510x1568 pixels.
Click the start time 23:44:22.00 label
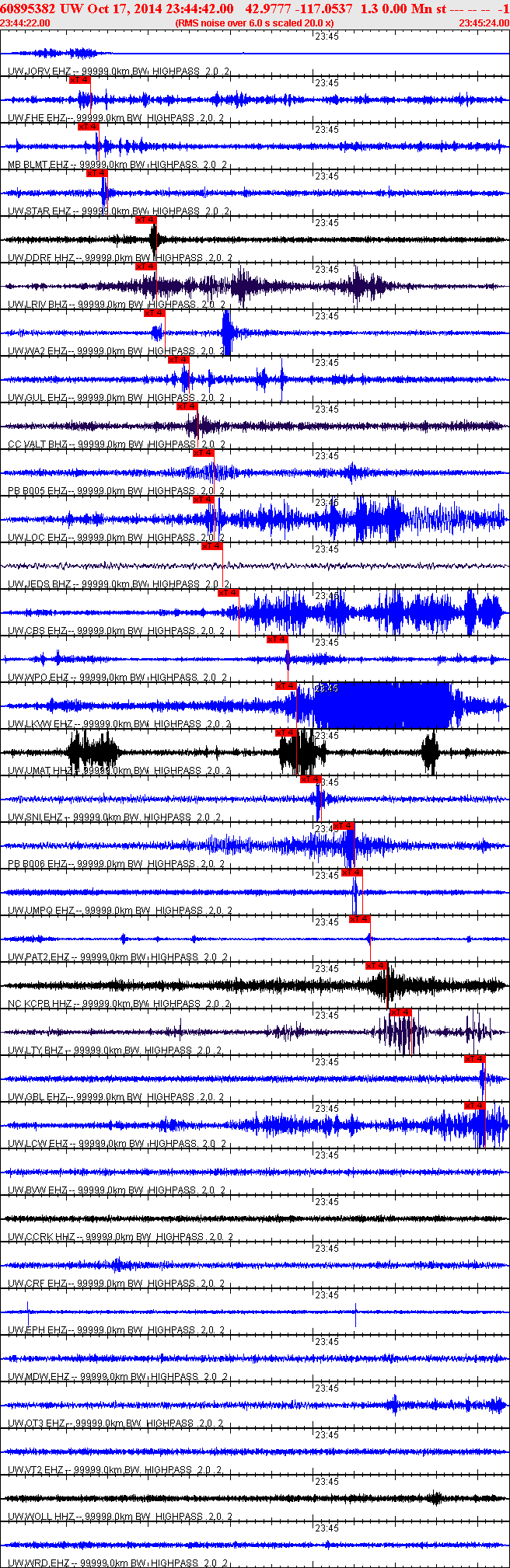tap(26, 23)
